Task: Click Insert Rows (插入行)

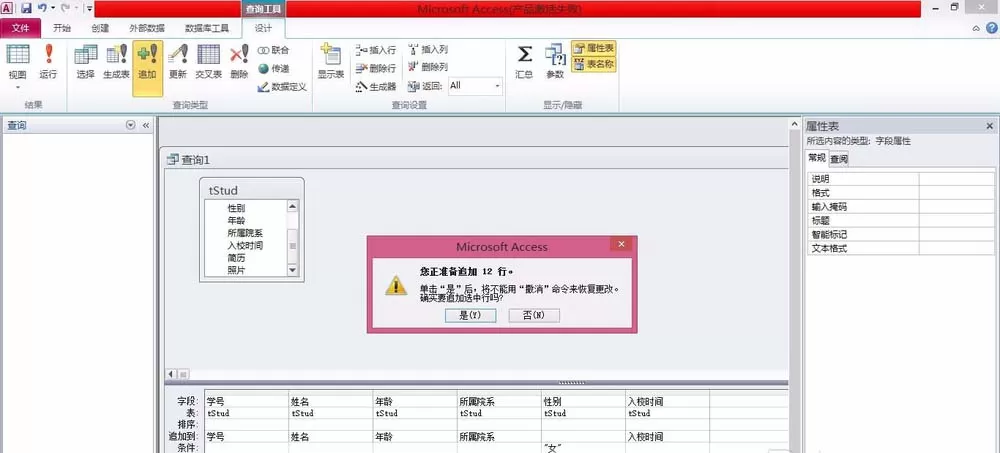Action: (376, 50)
